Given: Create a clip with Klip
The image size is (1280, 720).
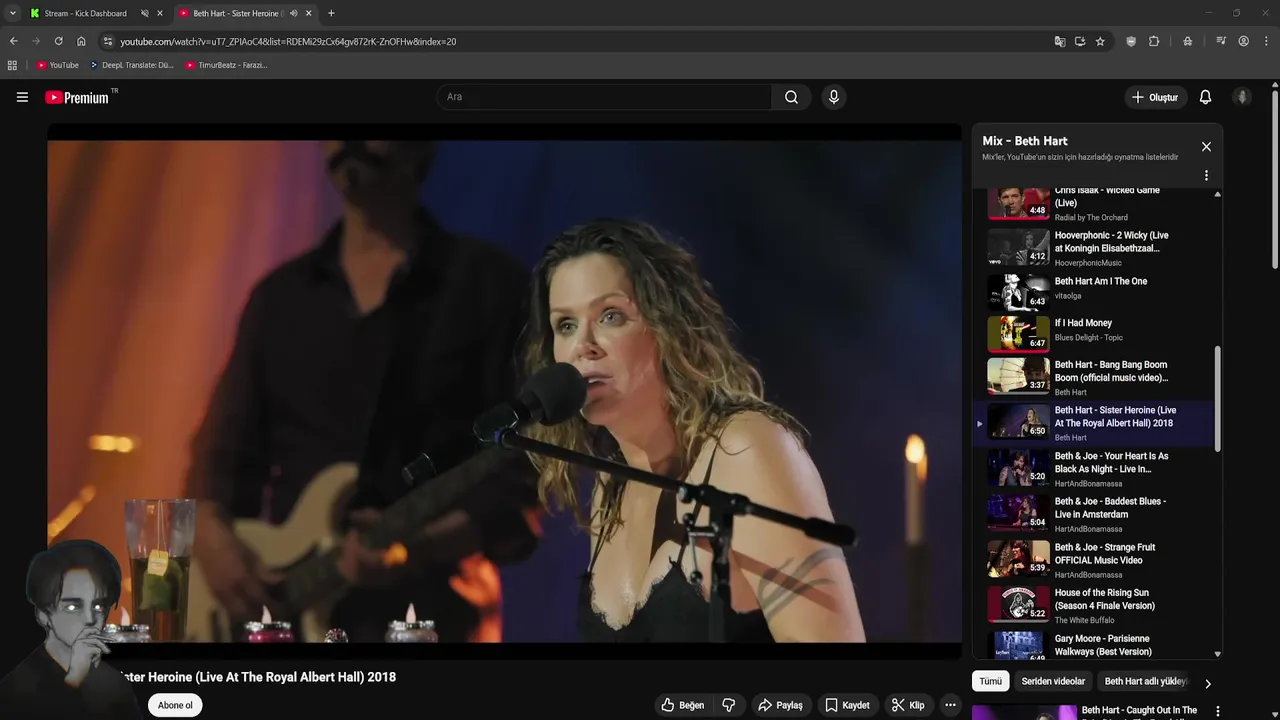Looking at the screenshot, I should tap(908, 705).
